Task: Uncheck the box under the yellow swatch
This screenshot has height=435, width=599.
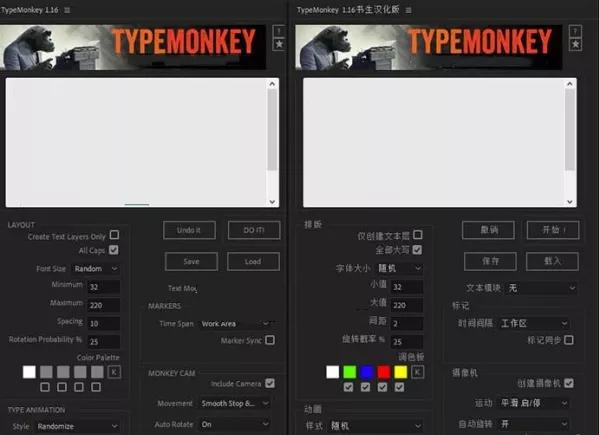Action: point(400,387)
